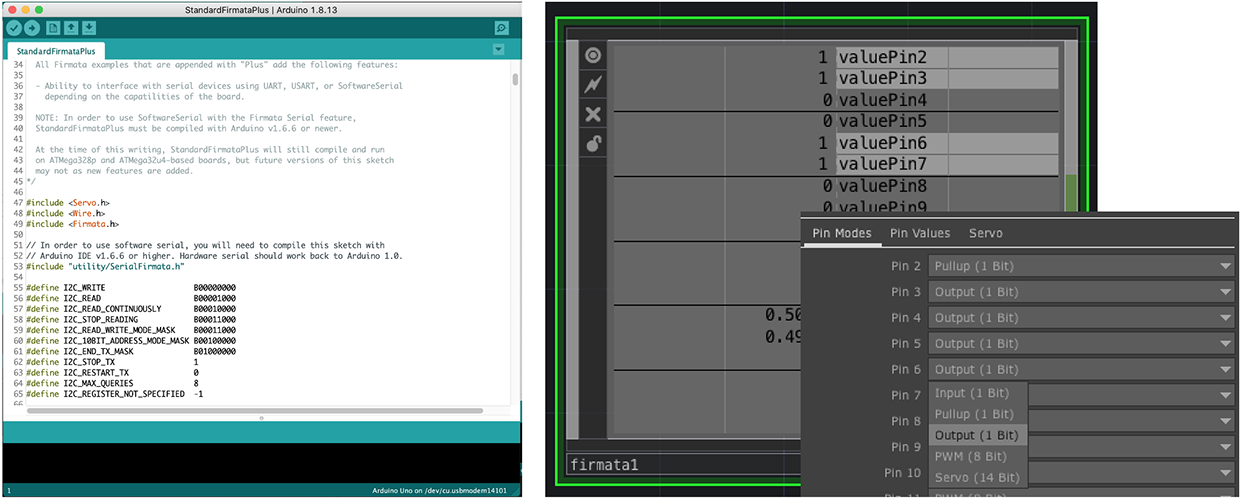Select the valuePin6 channel row
Viewport: 1241px width, 500px height.
pyautogui.click(x=835, y=143)
